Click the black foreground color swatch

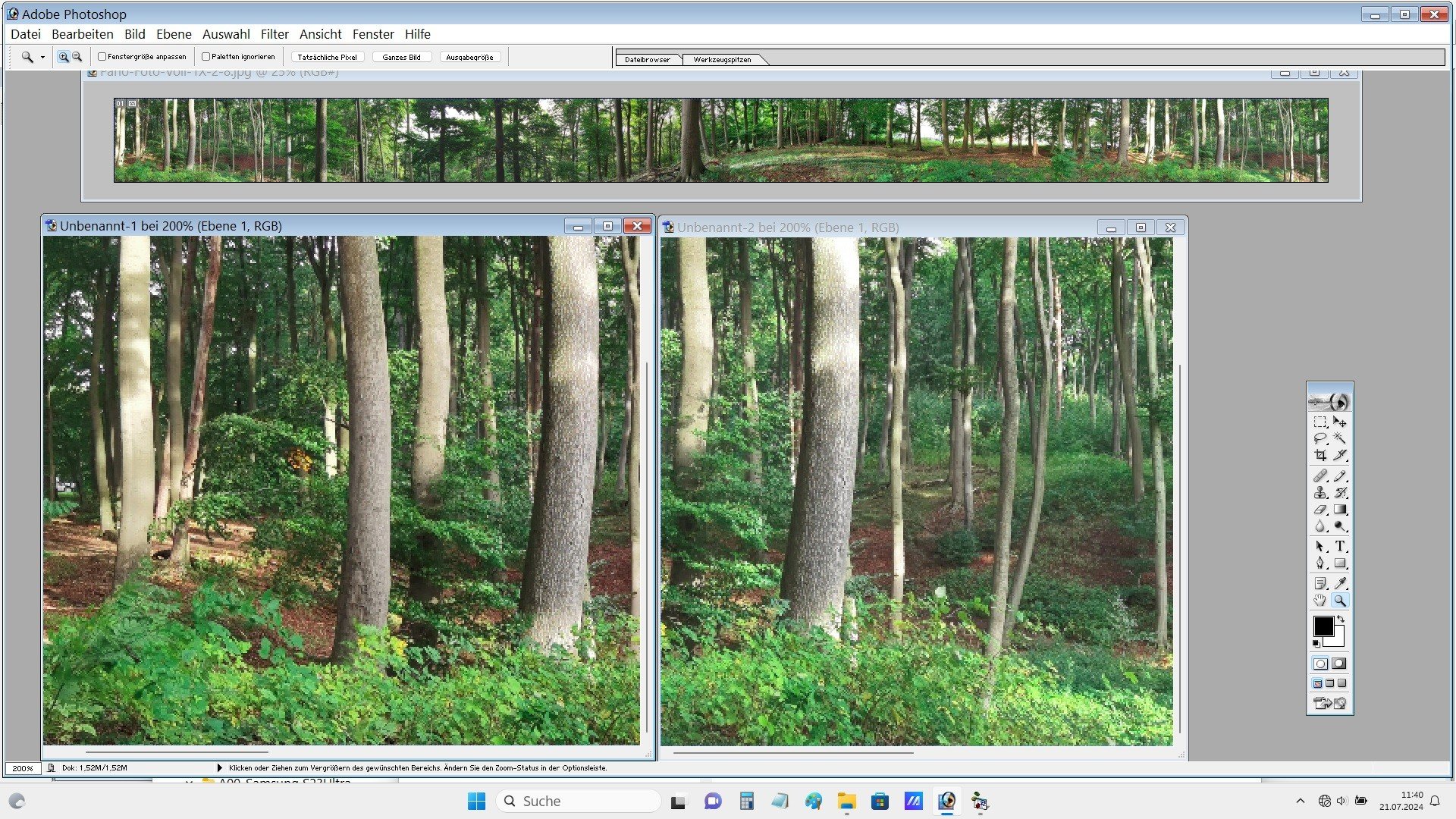[1323, 626]
